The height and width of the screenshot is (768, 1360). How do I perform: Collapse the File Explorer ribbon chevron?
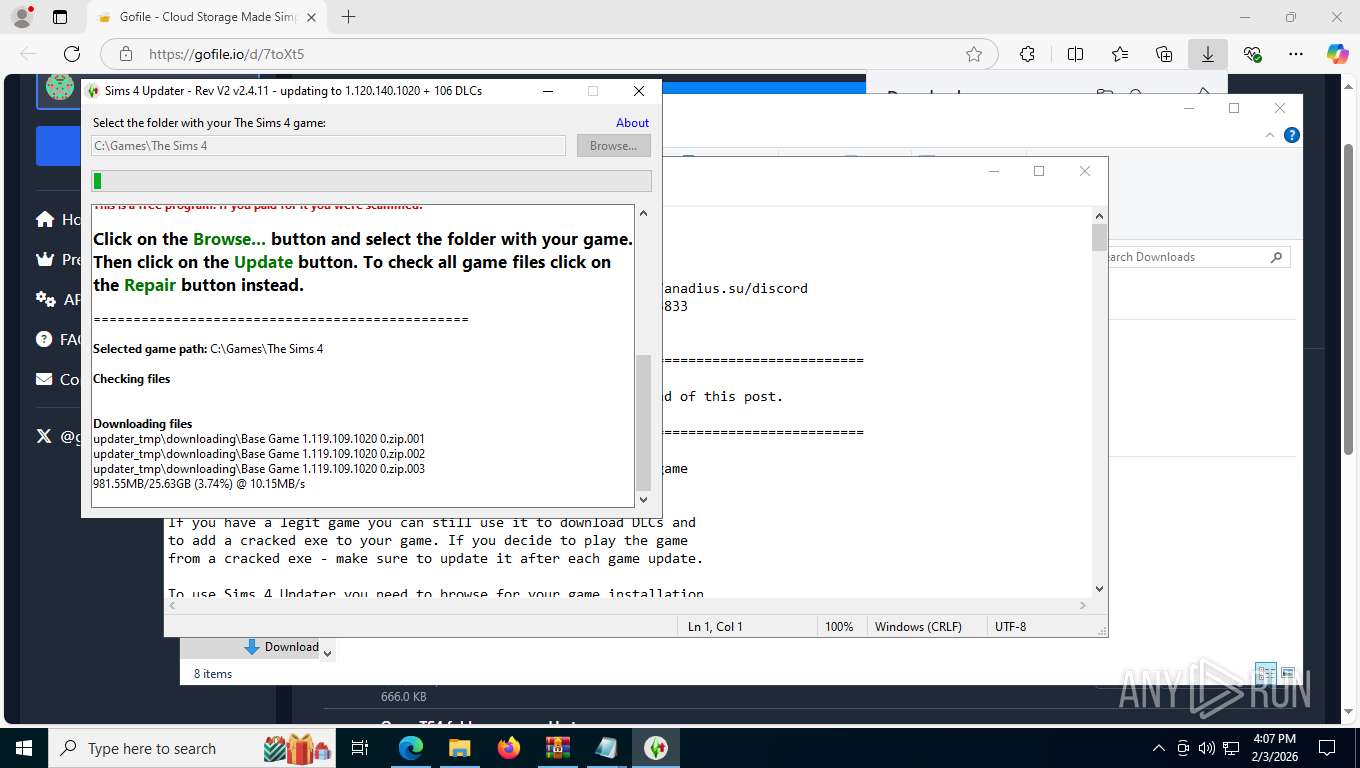click(x=1270, y=135)
